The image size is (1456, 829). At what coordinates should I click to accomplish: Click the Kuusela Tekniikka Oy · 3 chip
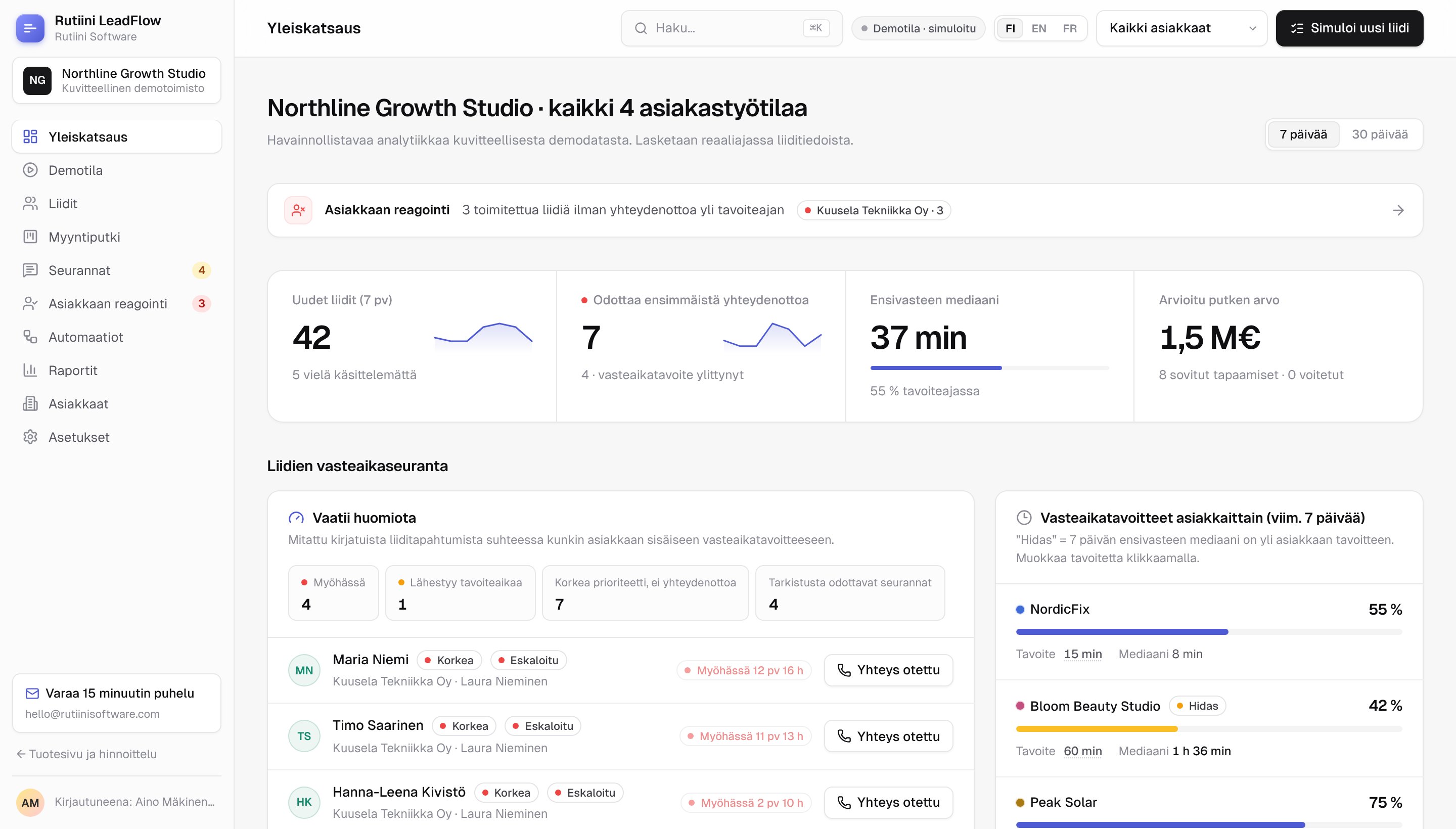click(874, 210)
